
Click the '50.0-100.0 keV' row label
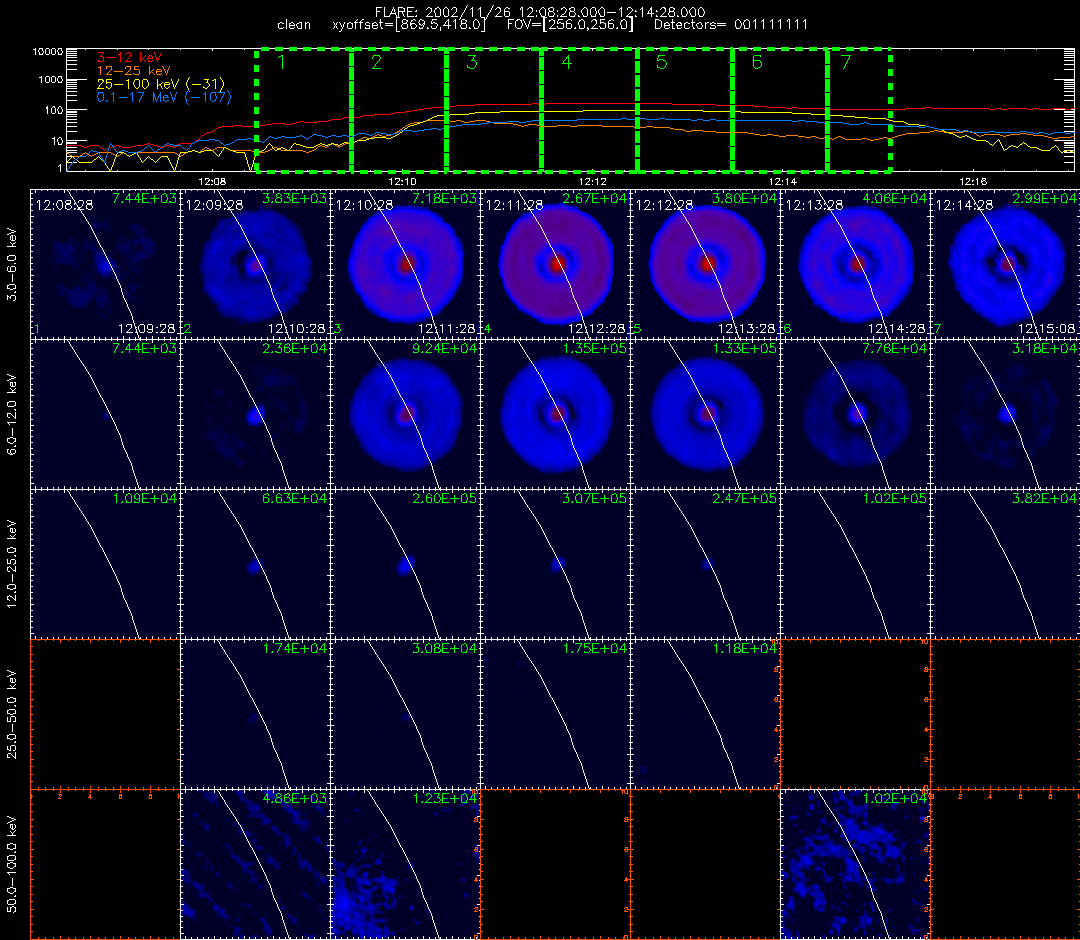coord(12,864)
